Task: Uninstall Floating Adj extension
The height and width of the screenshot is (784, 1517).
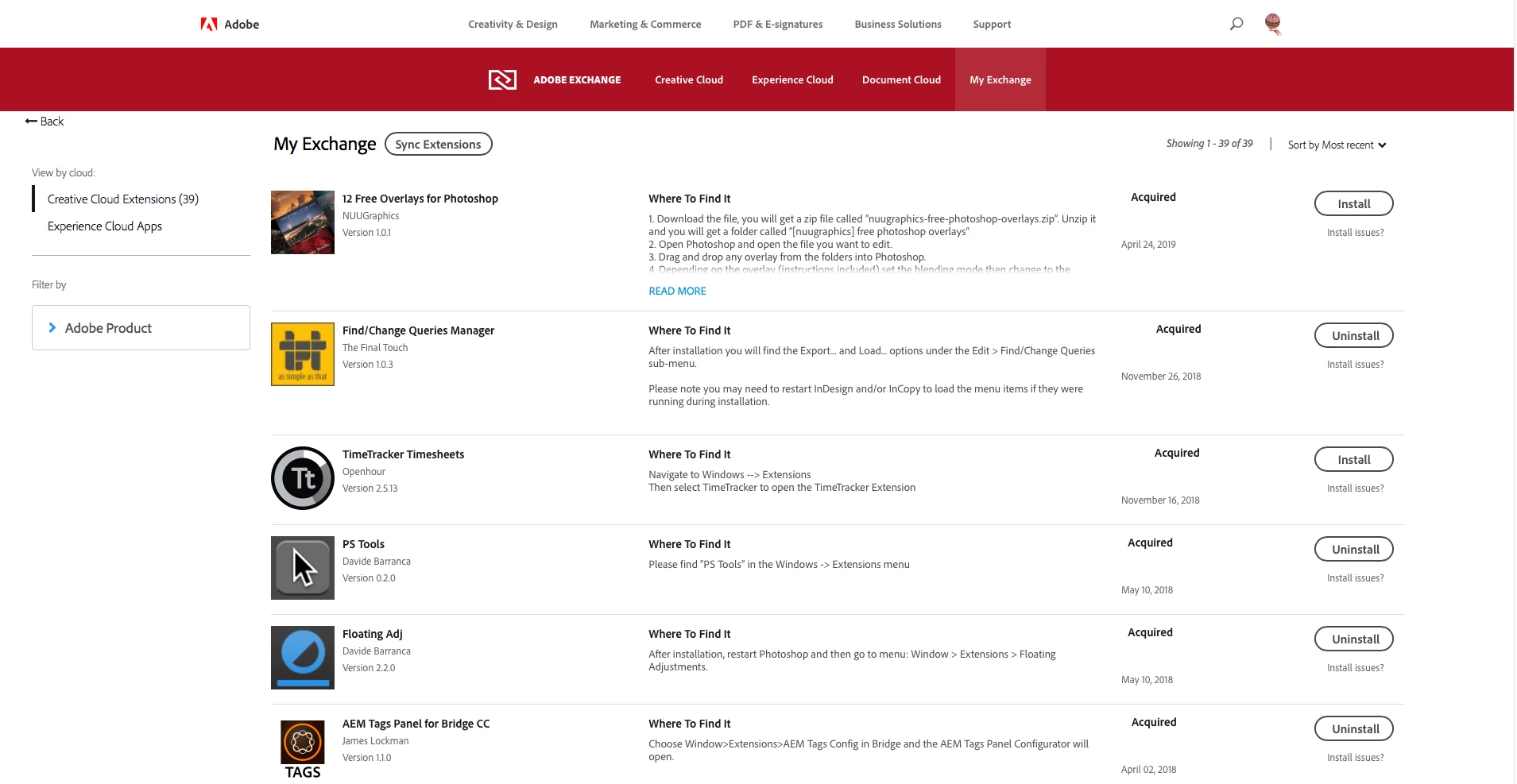Action: pyautogui.click(x=1354, y=639)
